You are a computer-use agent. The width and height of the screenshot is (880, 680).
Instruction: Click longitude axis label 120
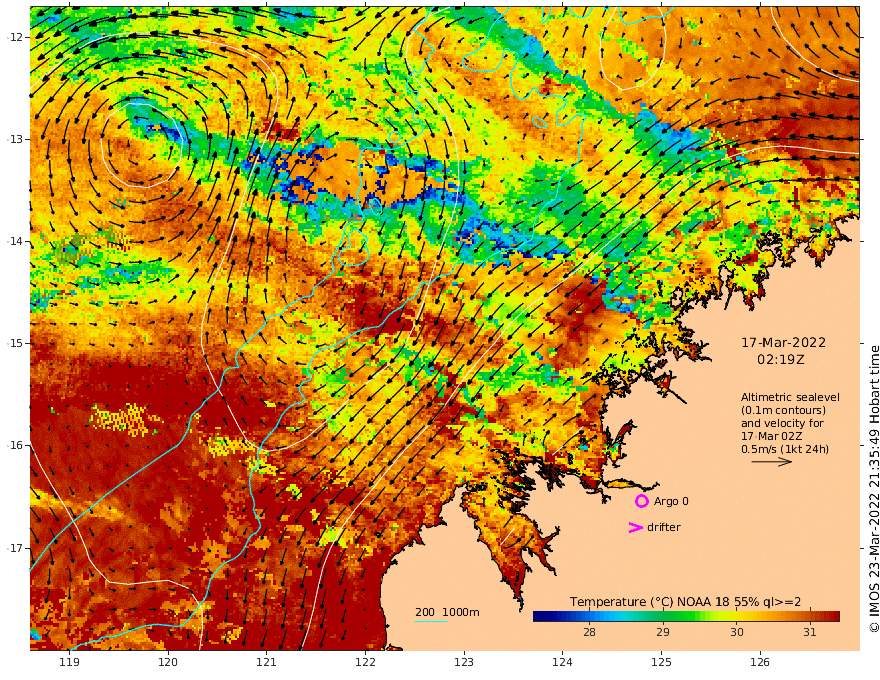[168, 663]
